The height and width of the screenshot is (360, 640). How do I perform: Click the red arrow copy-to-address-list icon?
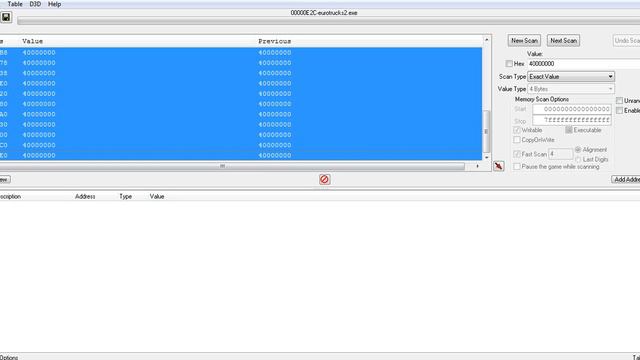click(498, 166)
